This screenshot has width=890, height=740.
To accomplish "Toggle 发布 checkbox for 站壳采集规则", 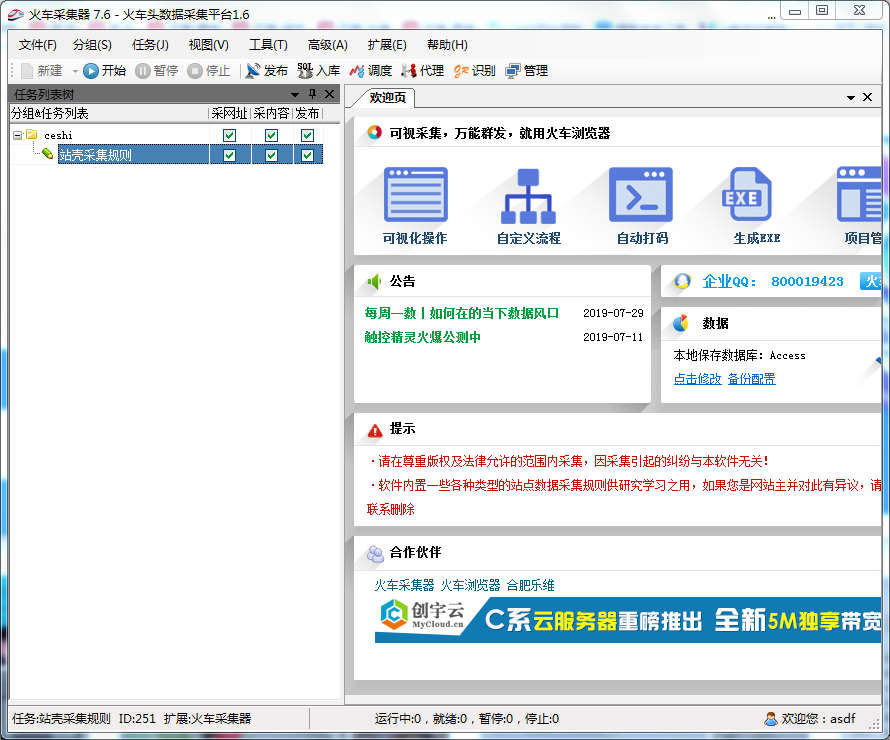I will click(308, 155).
